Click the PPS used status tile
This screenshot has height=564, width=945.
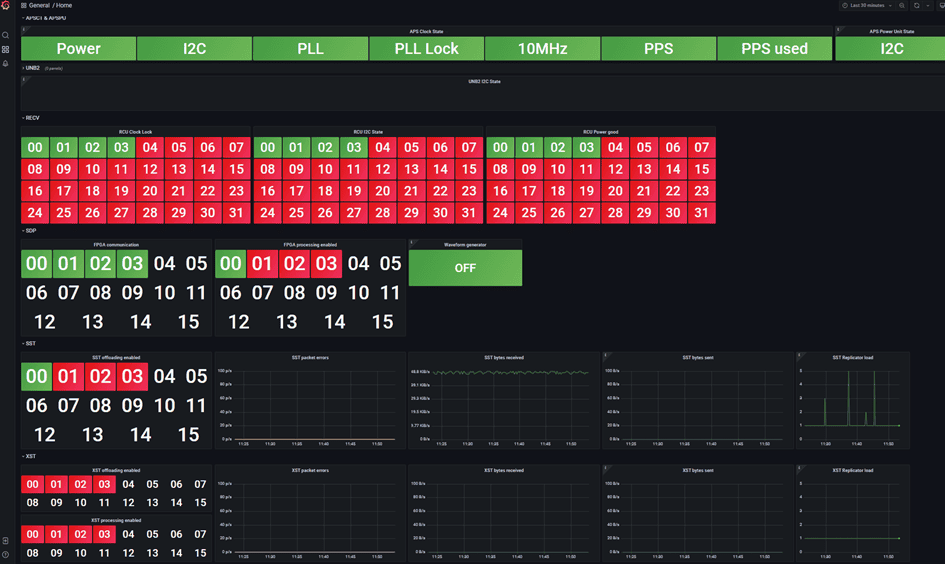[x=774, y=49]
